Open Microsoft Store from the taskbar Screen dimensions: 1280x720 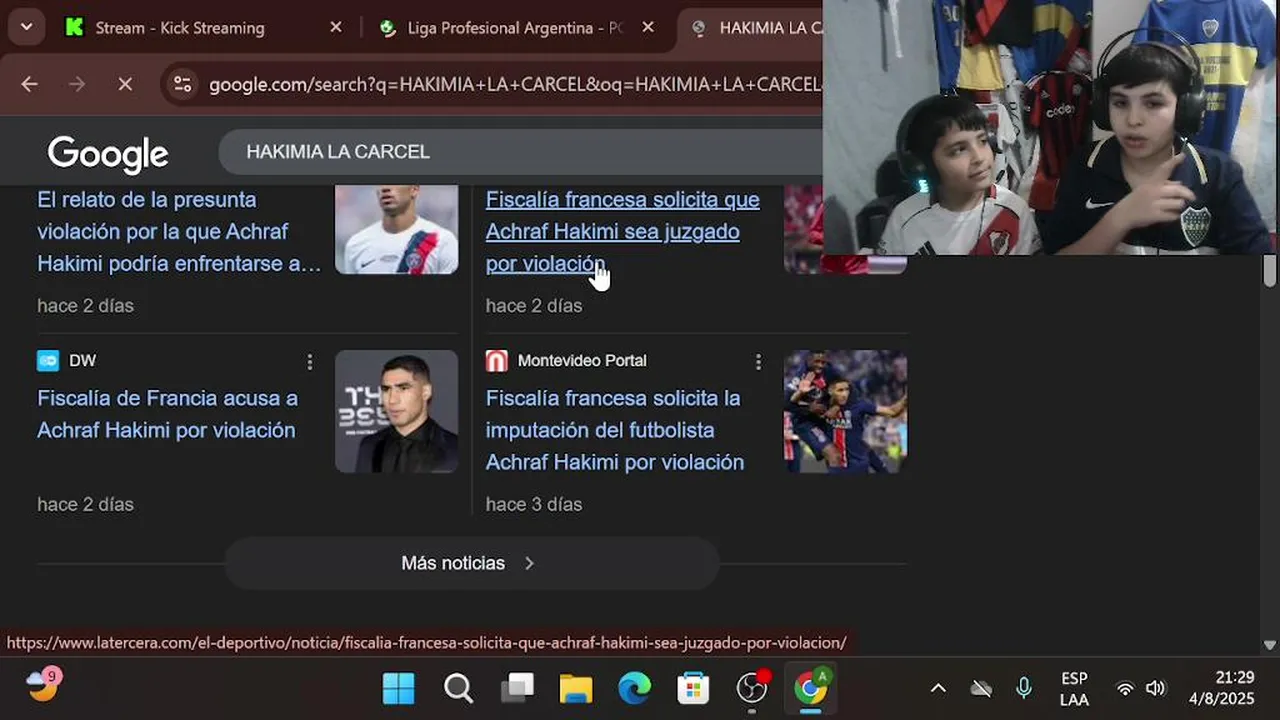[693, 688]
